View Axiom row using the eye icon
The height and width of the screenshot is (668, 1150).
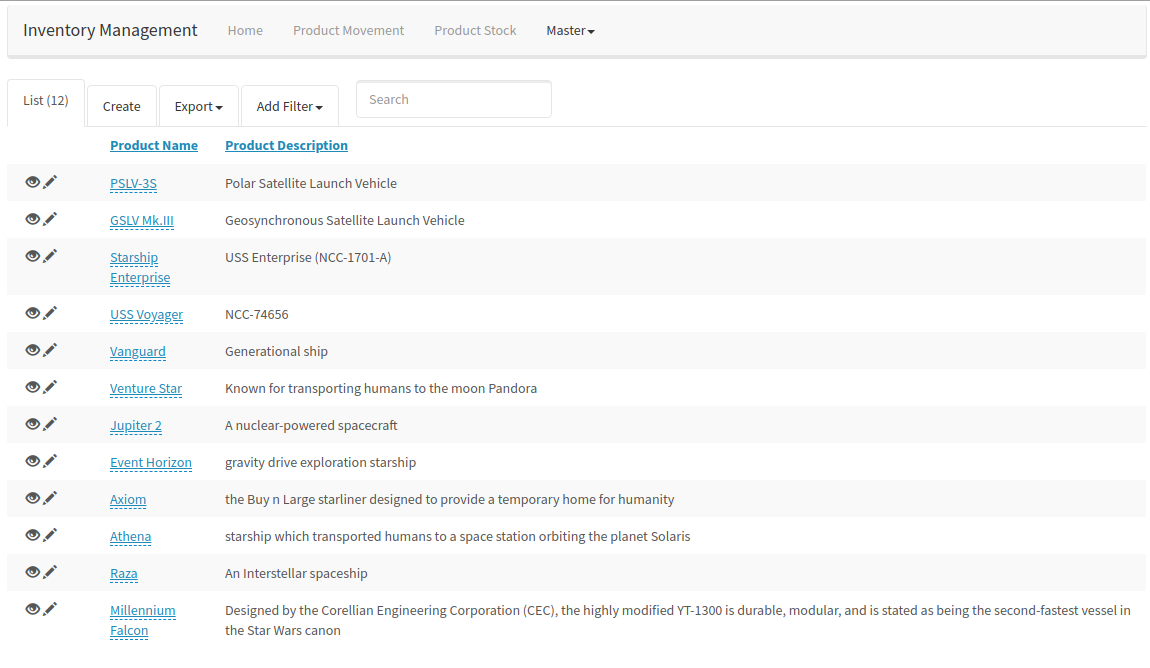pyautogui.click(x=32, y=498)
